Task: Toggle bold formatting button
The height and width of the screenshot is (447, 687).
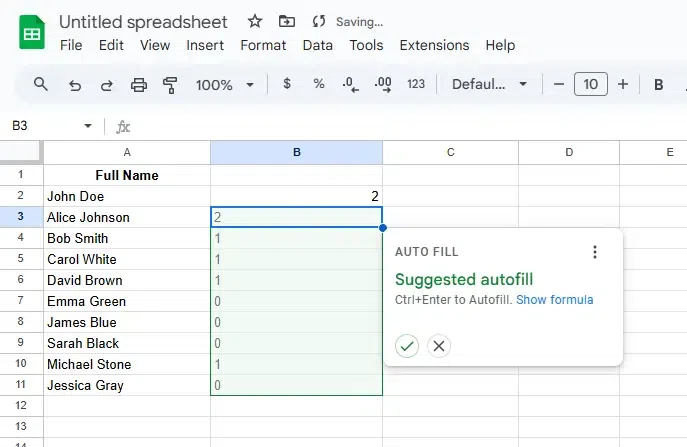Action: point(659,85)
